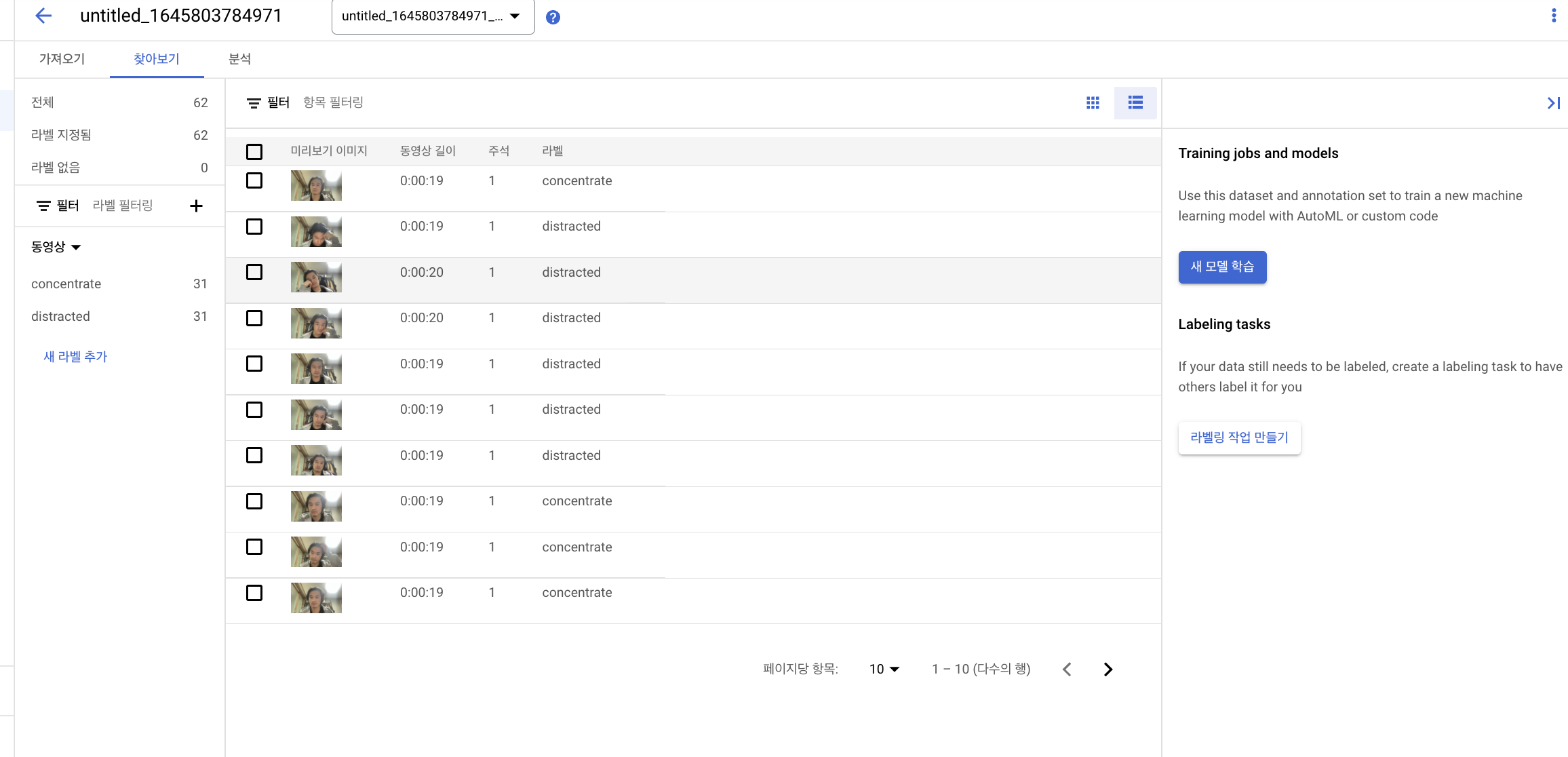Open the annotation set dropdown
This screenshot has width=1568, height=757.
[433, 16]
